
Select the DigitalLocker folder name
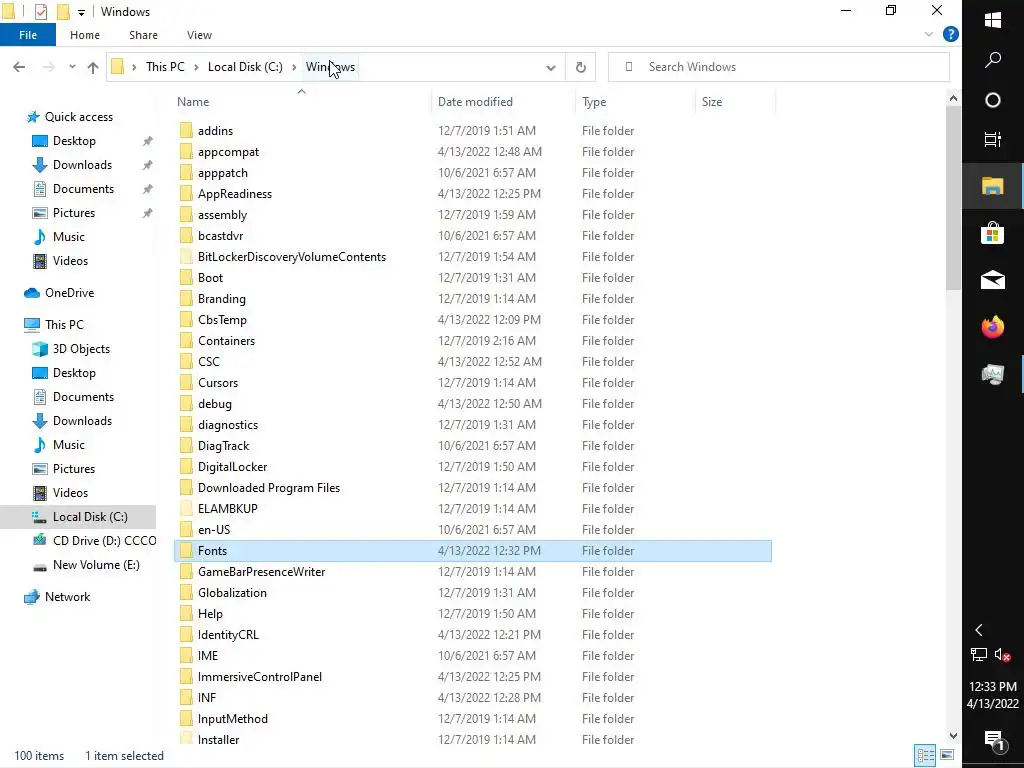pyautogui.click(x=232, y=467)
